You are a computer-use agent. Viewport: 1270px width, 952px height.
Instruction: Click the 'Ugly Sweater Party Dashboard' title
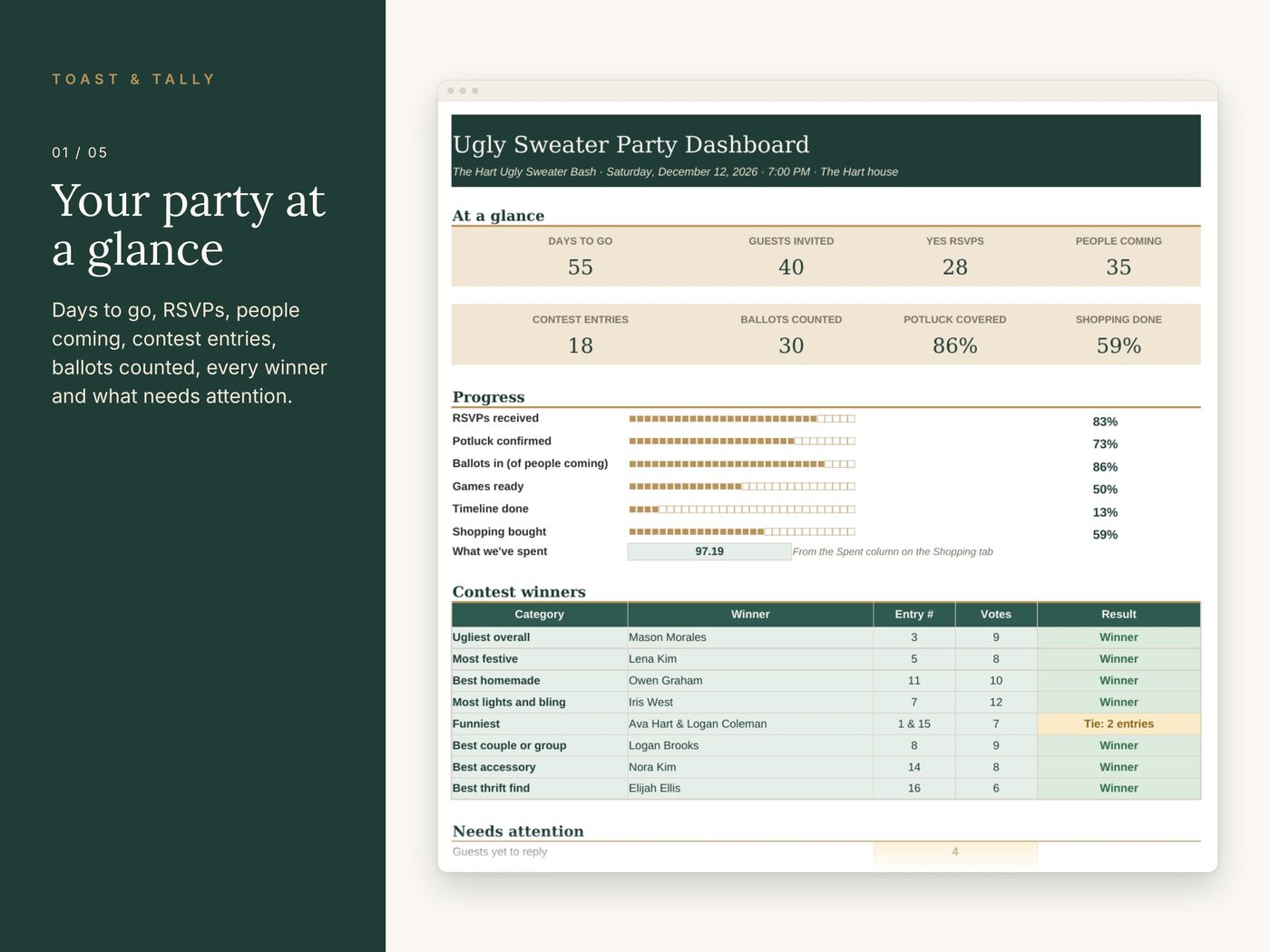[x=630, y=145]
